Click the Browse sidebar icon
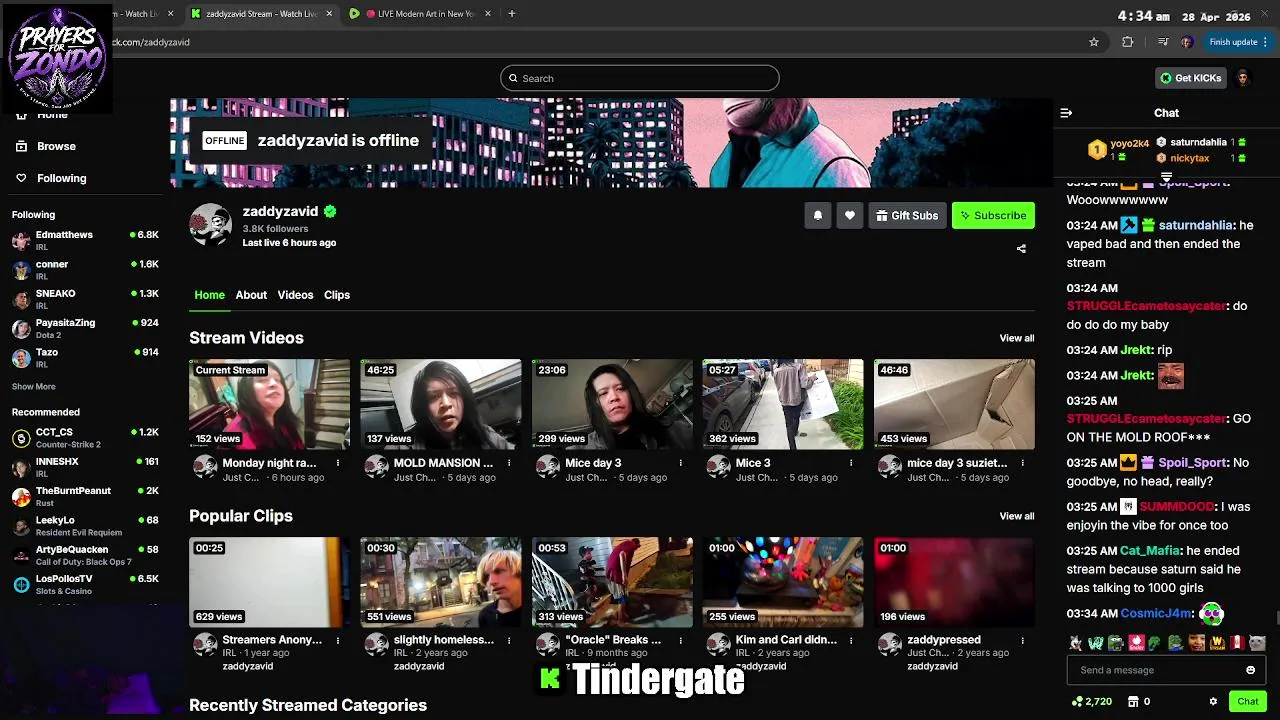 [21, 146]
